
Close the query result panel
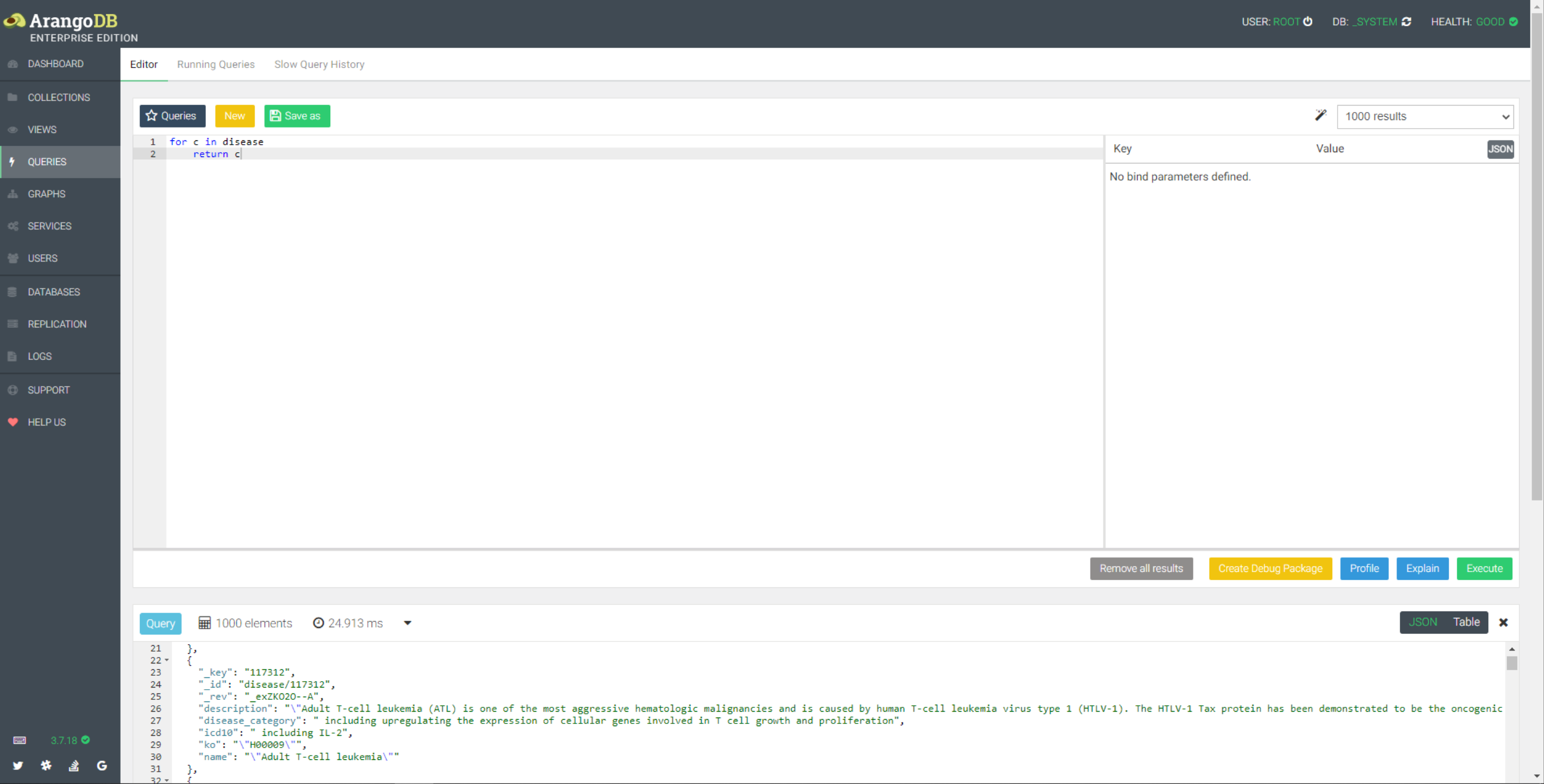[x=1503, y=622]
